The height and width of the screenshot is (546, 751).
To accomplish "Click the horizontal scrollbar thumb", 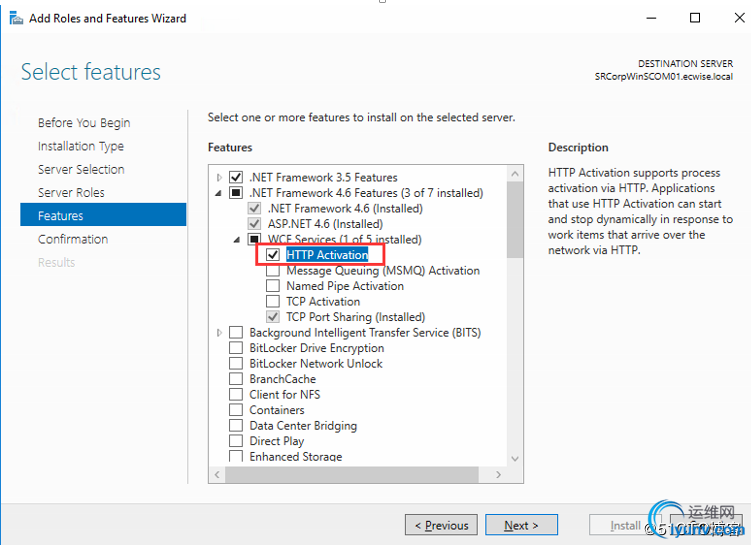I will (352, 474).
